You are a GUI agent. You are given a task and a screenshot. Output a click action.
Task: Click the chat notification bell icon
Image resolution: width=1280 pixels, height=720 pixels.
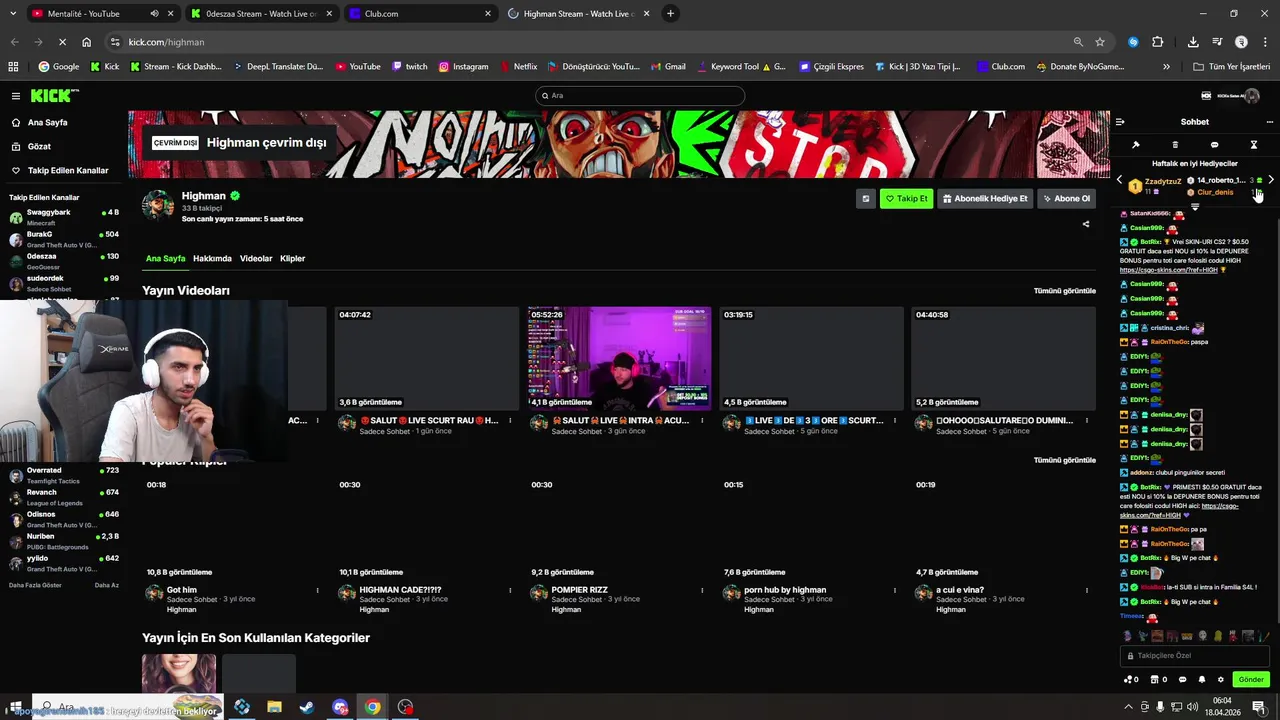(x=1201, y=680)
